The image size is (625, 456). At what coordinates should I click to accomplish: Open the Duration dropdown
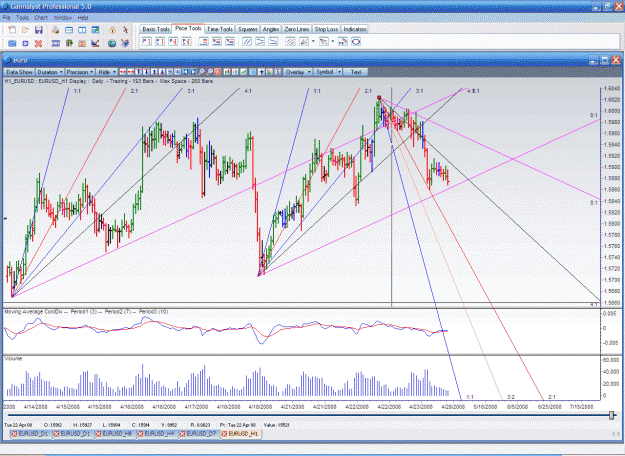50,72
